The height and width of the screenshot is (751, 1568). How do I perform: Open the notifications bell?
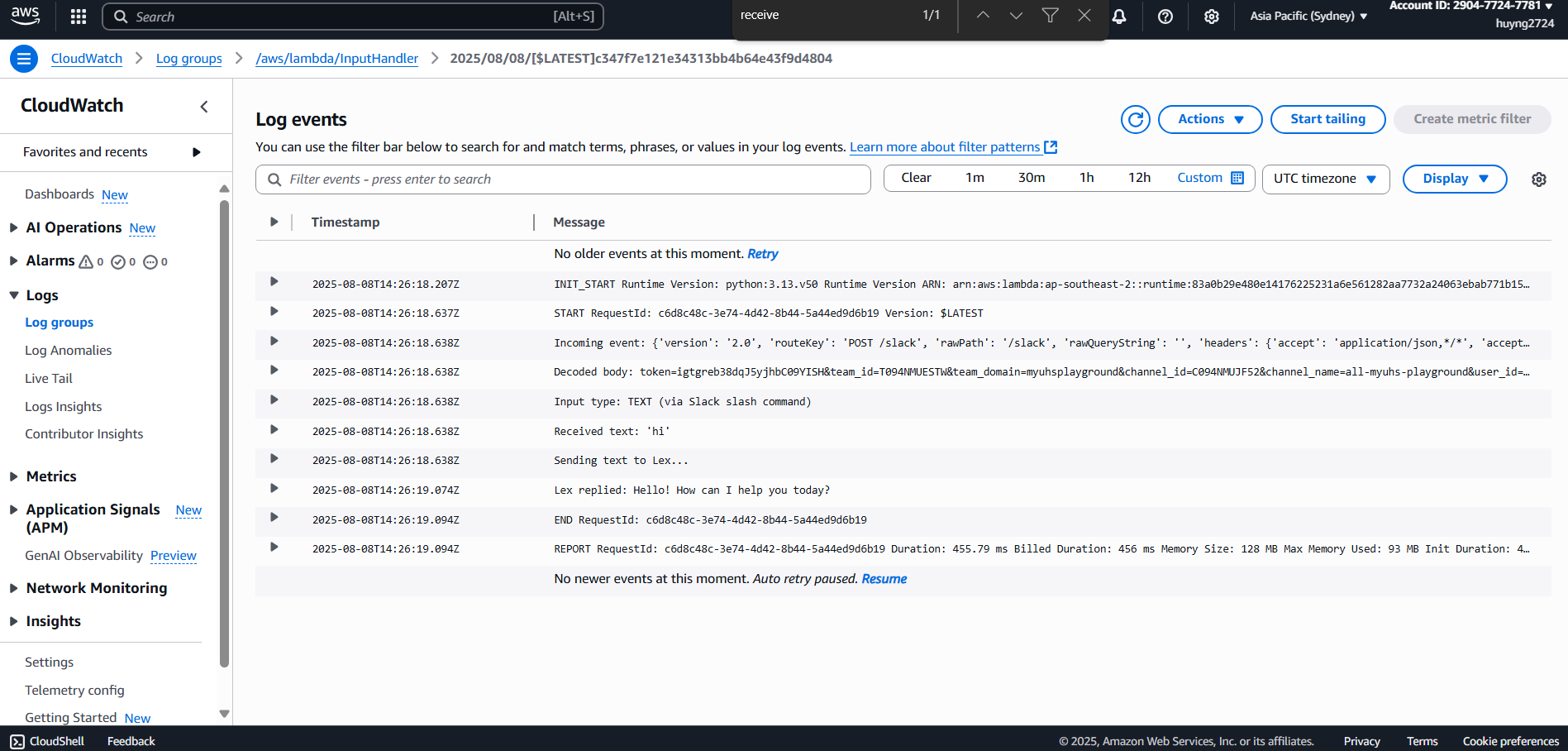coord(1119,17)
